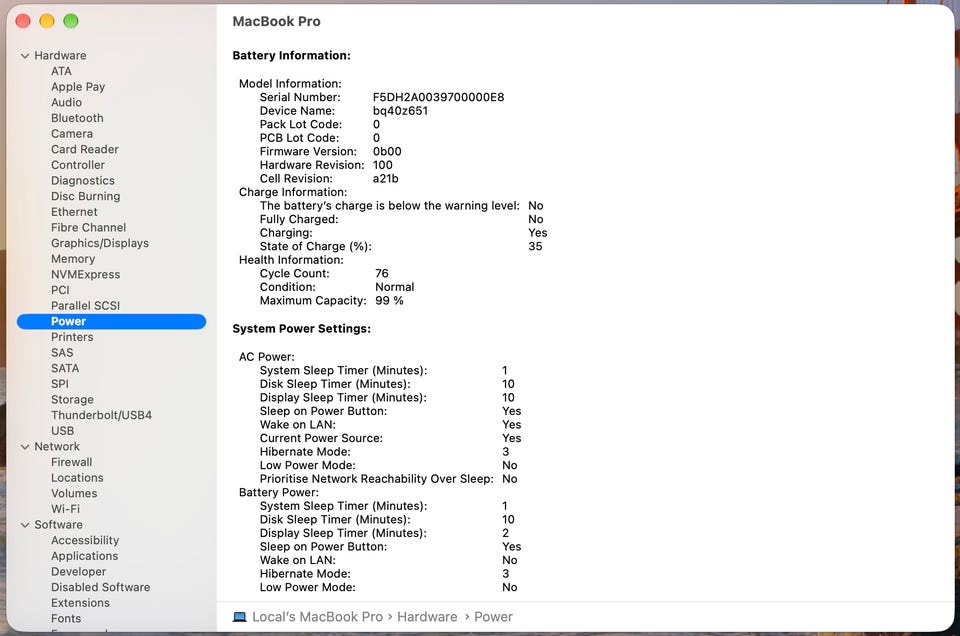Select Extensions under Software
The image size is (960, 636).
80,603
